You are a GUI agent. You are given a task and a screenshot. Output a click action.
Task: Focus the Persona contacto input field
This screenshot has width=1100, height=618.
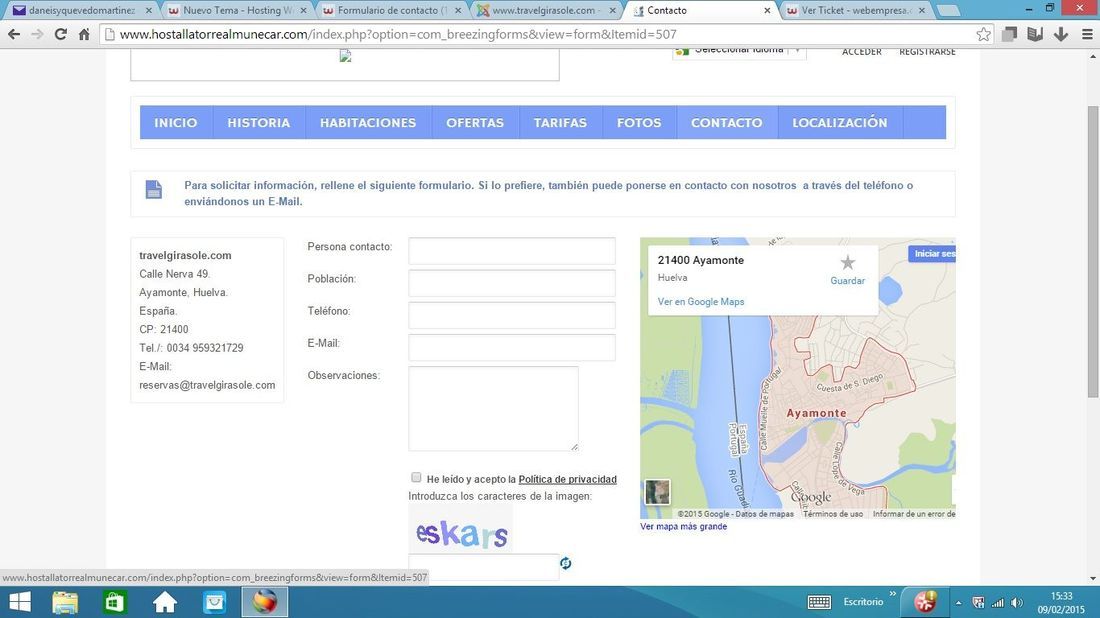(x=512, y=250)
